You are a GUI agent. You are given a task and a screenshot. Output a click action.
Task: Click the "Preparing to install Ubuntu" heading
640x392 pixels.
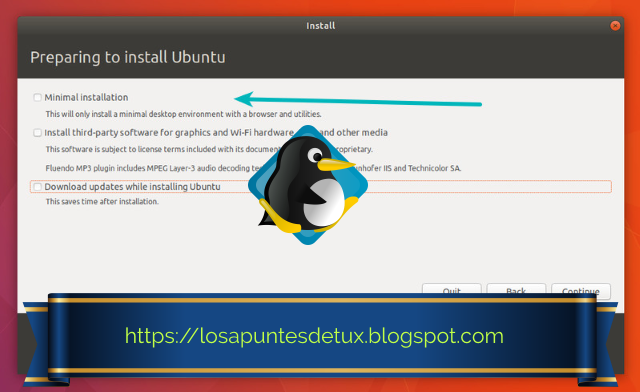pyautogui.click(x=128, y=57)
